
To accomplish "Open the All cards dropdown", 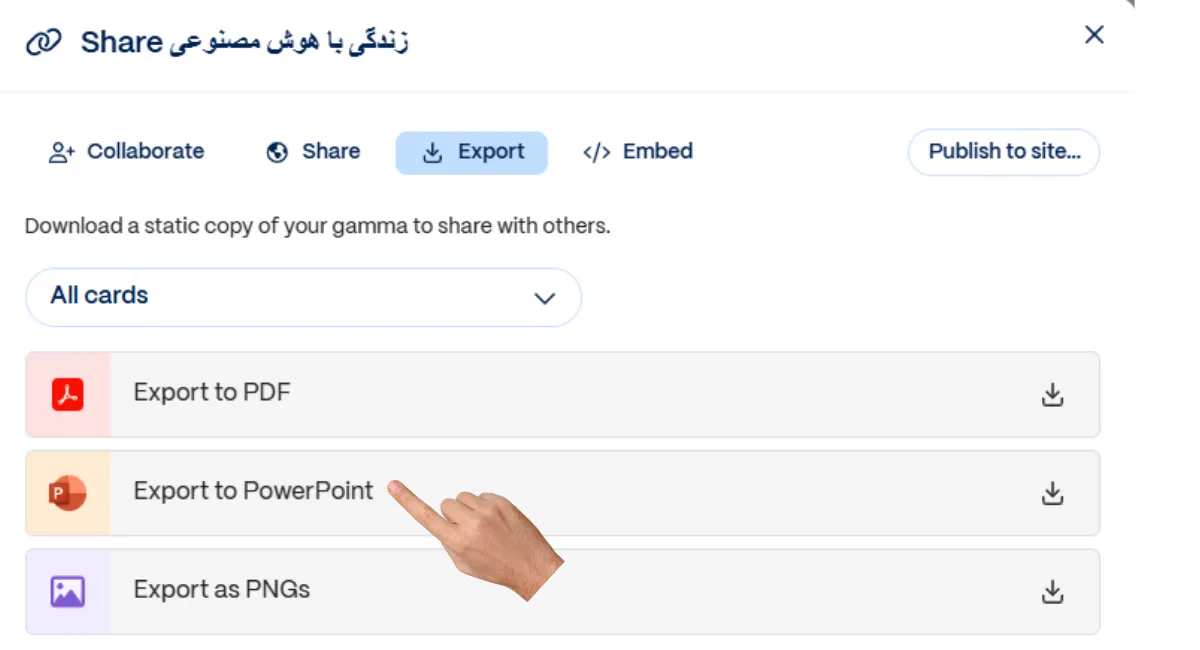I will pyautogui.click(x=303, y=297).
